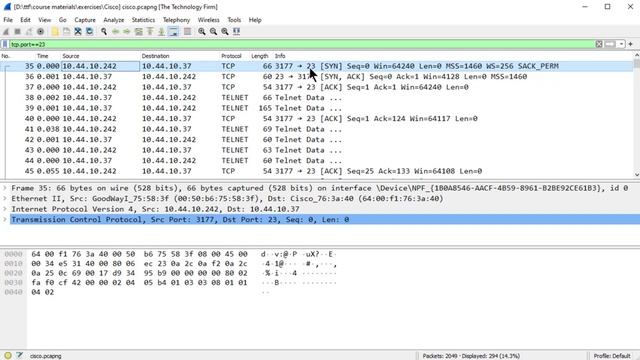
Task: Select packet 36 SYN, ACK row
Action: (x=317, y=76)
